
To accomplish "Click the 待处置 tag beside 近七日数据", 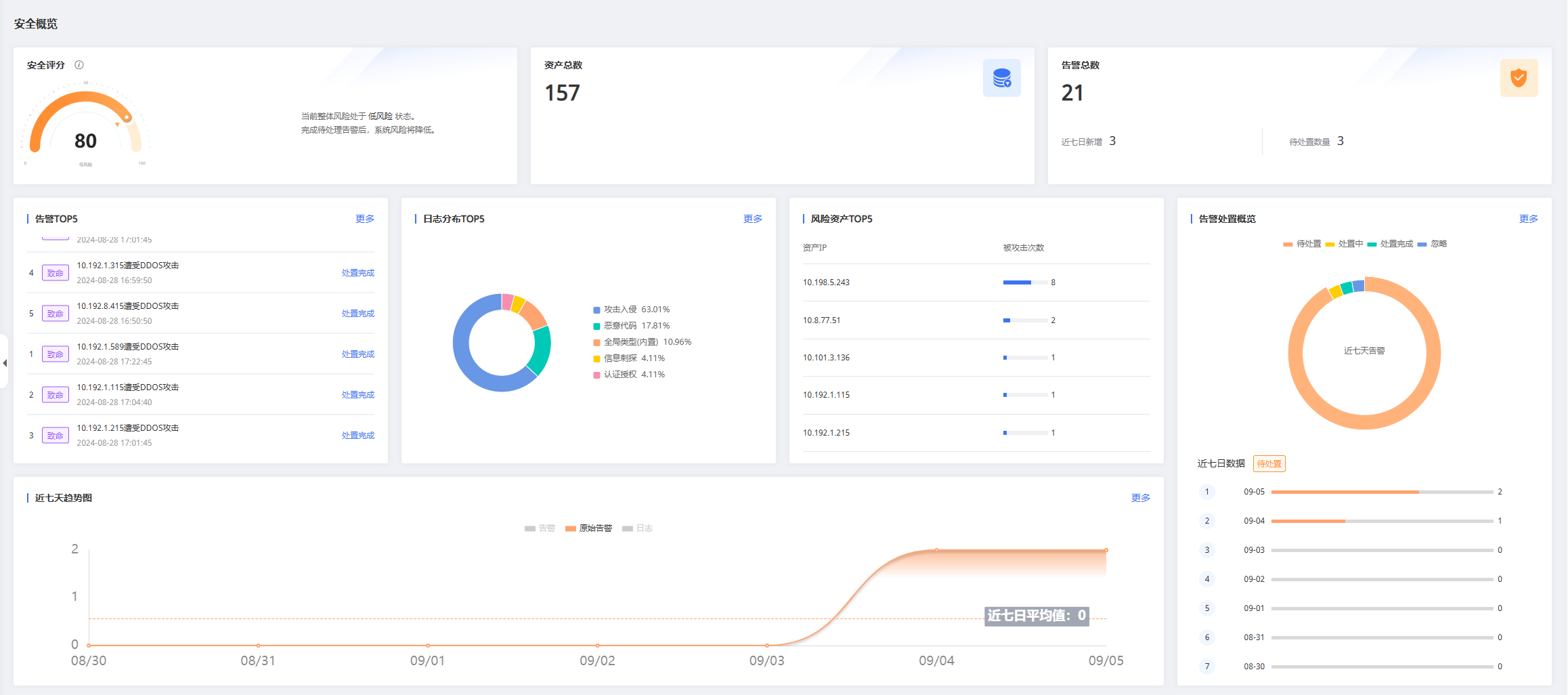I will pyautogui.click(x=1269, y=464).
